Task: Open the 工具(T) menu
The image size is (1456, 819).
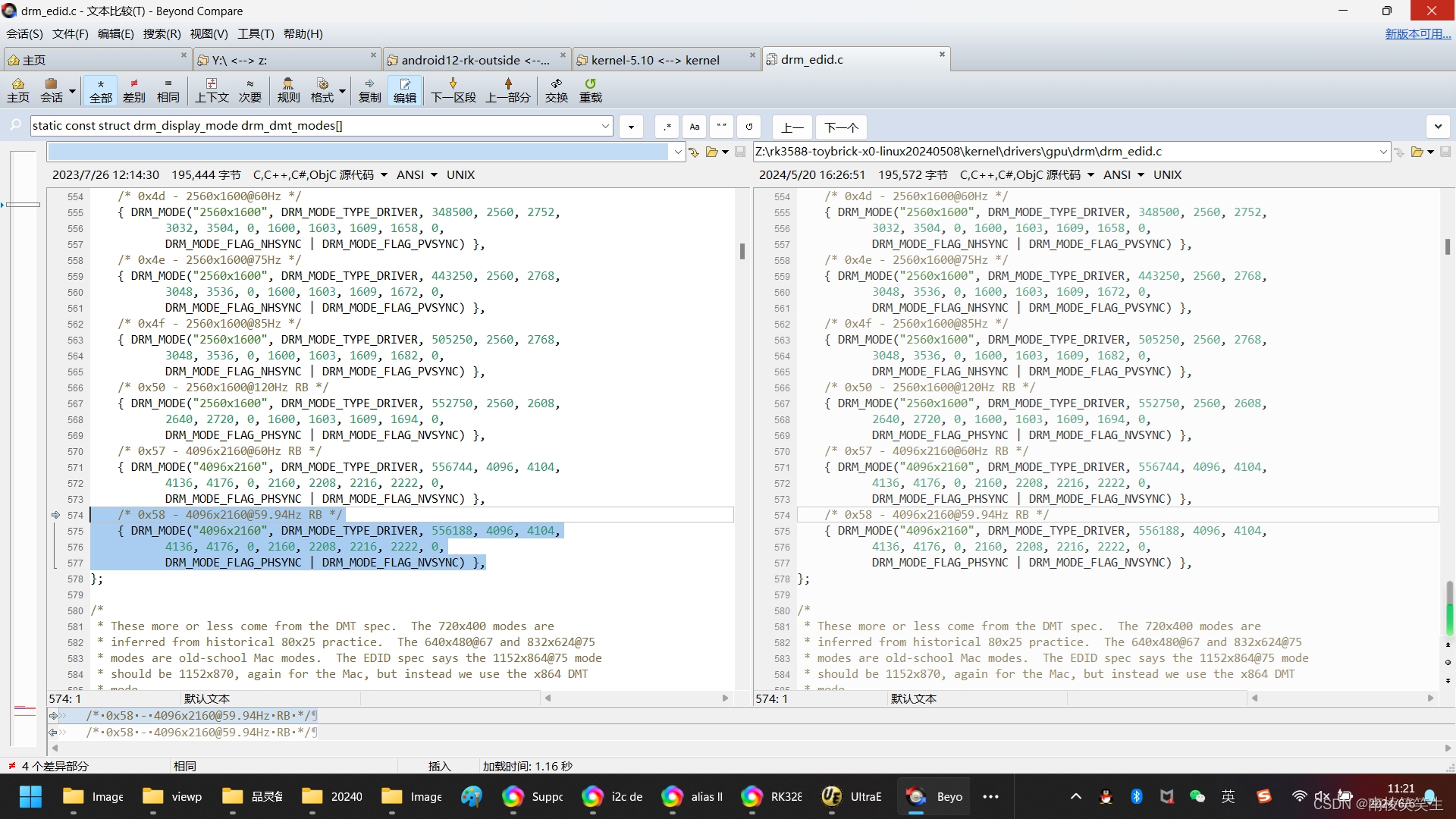Action: click(x=256, y=34)
